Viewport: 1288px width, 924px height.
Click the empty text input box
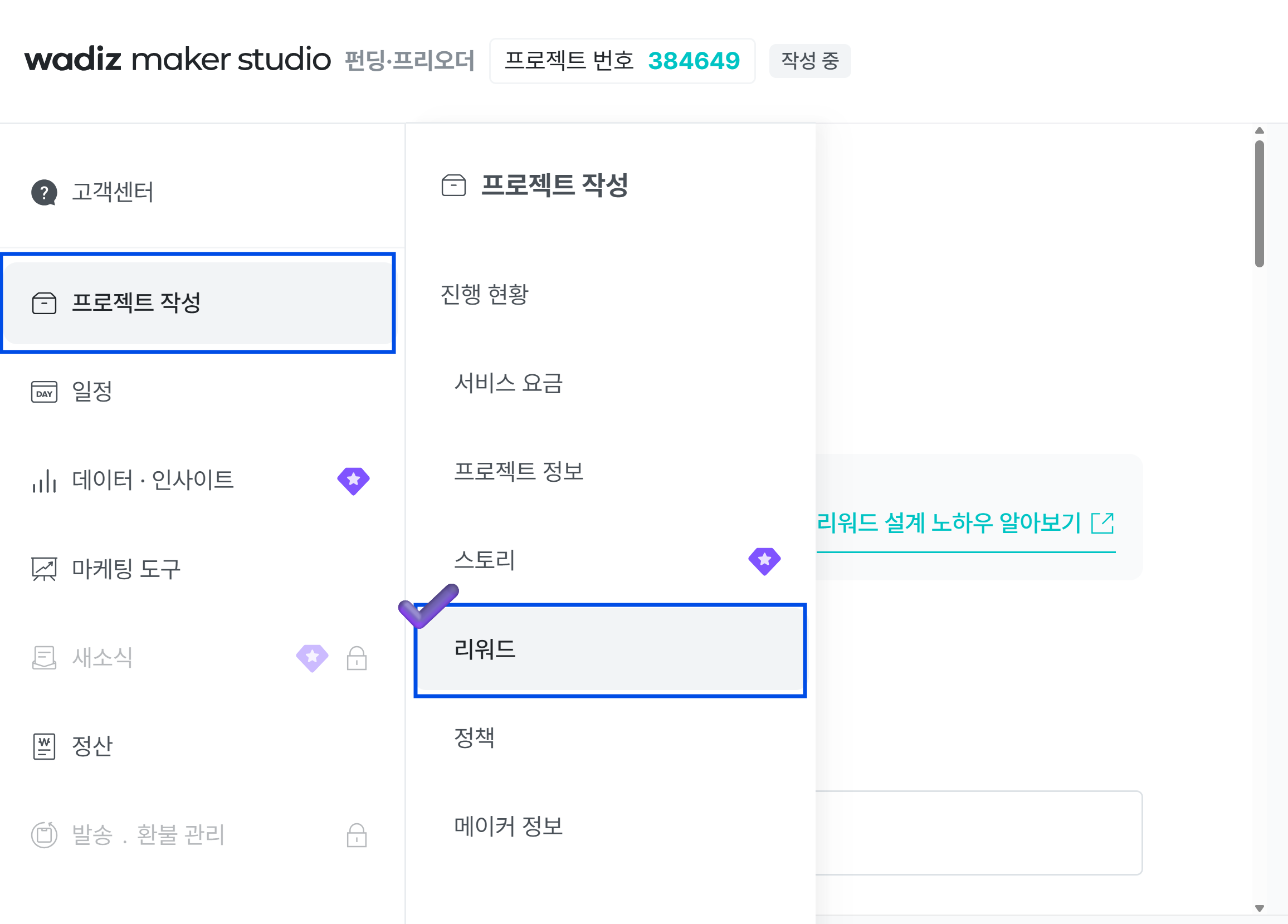pyautogui.click(x=978, y=833)
